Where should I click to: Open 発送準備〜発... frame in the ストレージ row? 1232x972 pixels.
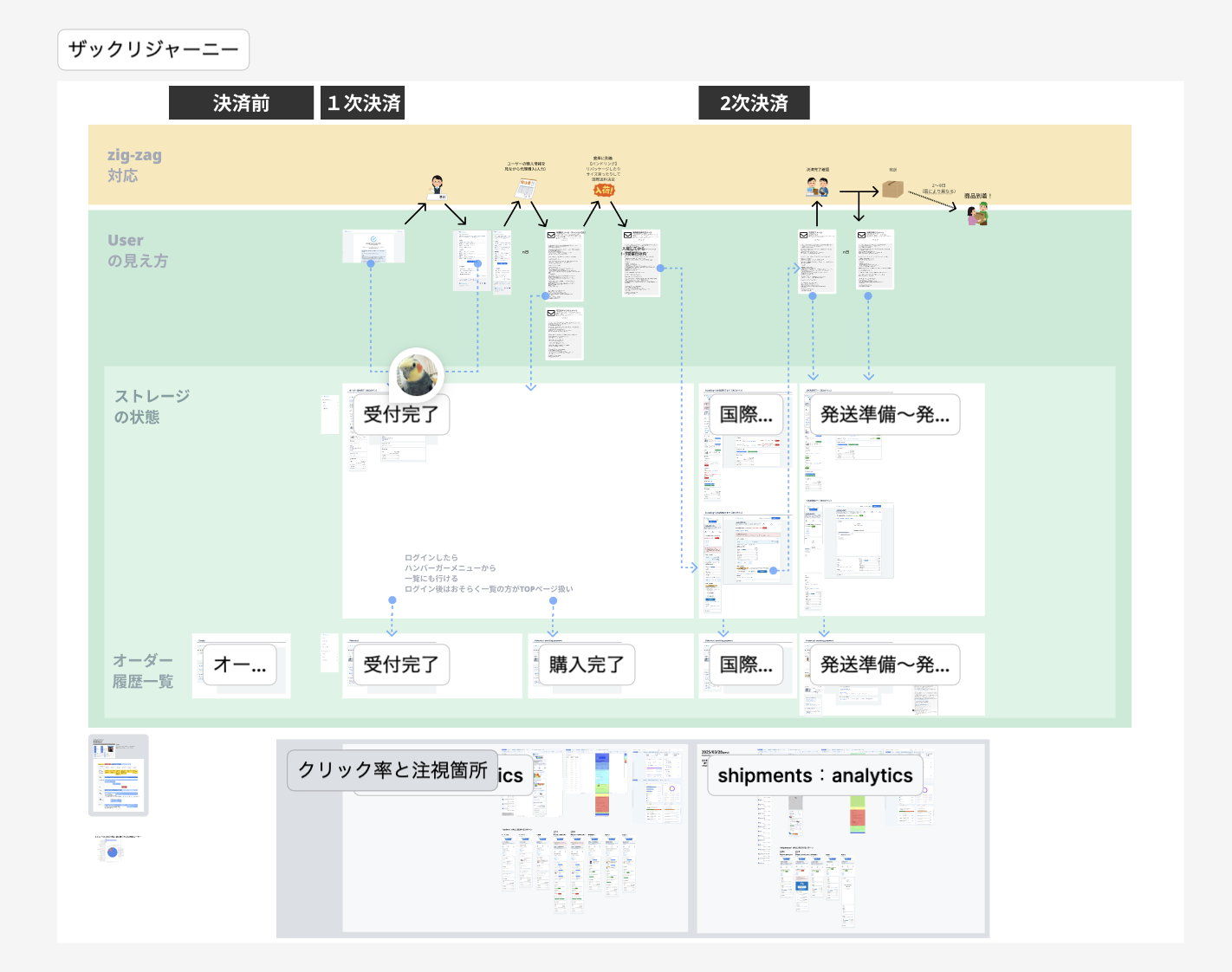click(x=885, y=414)
